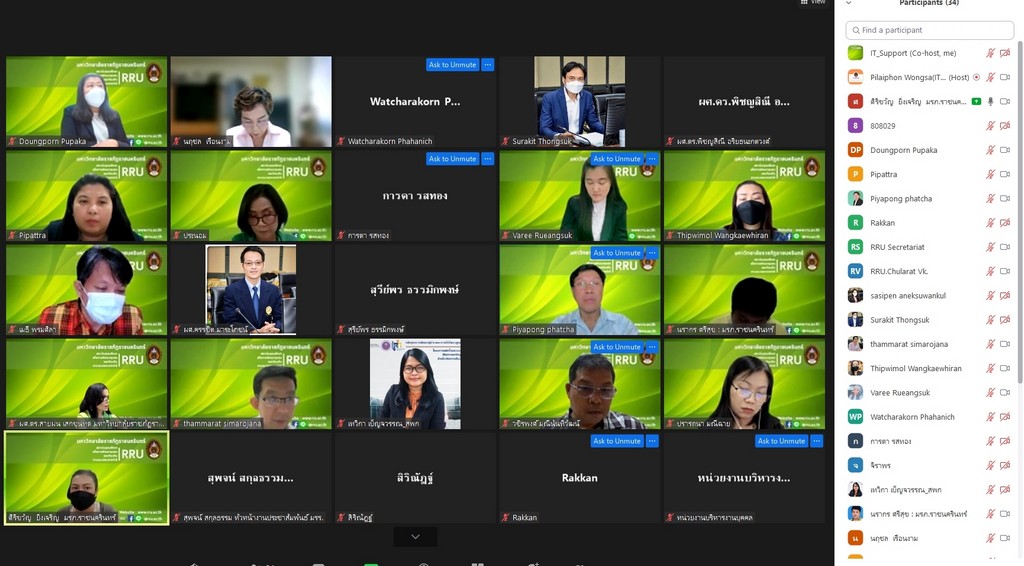Click muted mic icon for 808029
This screenshot has height=566, width=1024.
990,125
